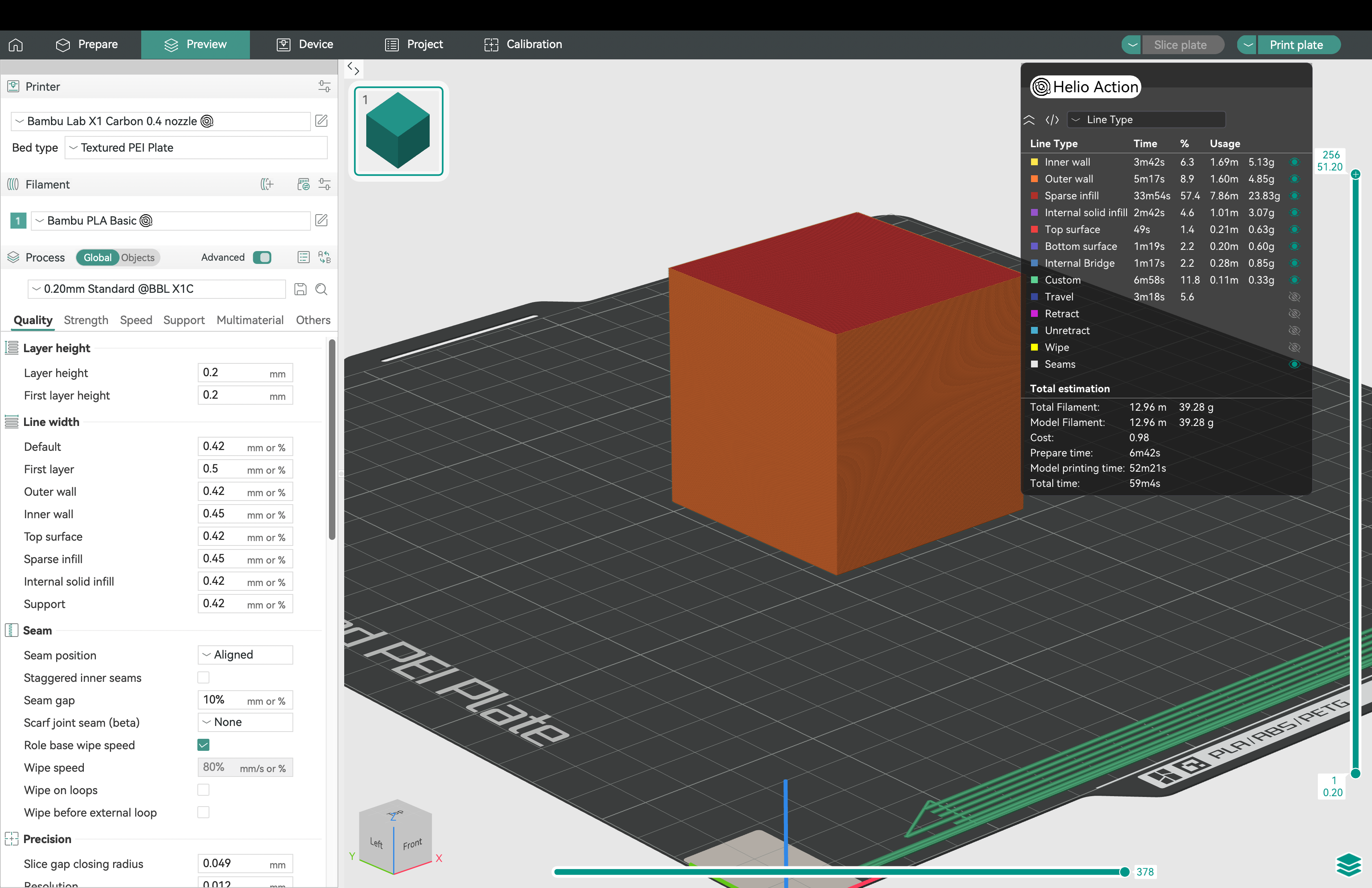The width and height of the screenshot is (1372, 888).
Task: Click the Seam section icon
Action: point(12,630)
